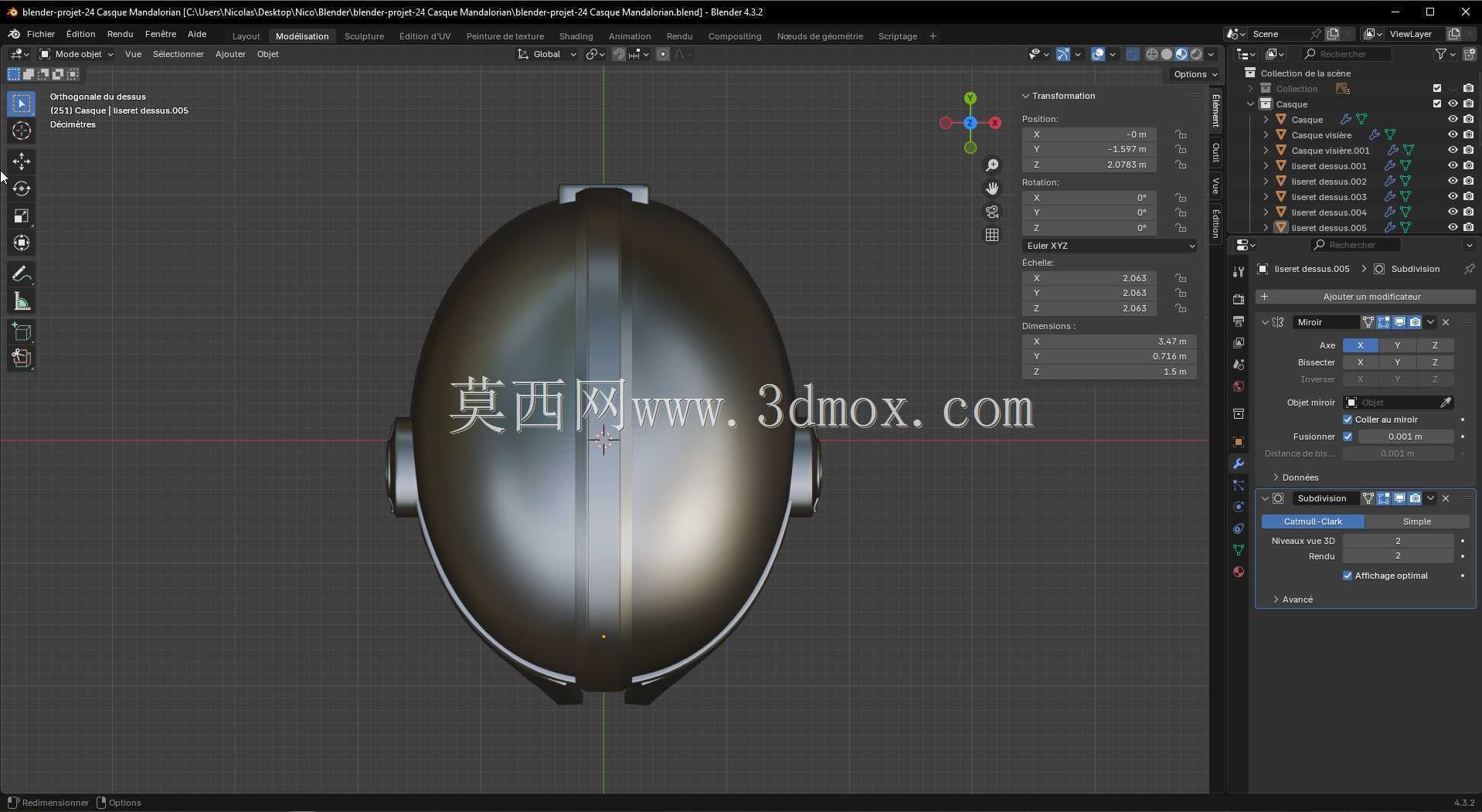Exclude Casque collection checkbox
This screenshot has width=1482, height=812.
1437,104
